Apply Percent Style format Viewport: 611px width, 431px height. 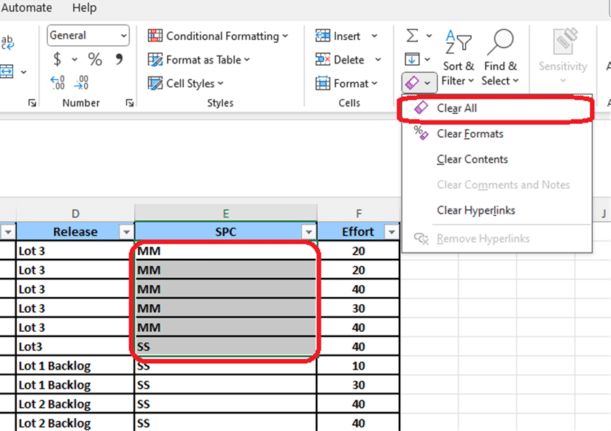point(95,60)
